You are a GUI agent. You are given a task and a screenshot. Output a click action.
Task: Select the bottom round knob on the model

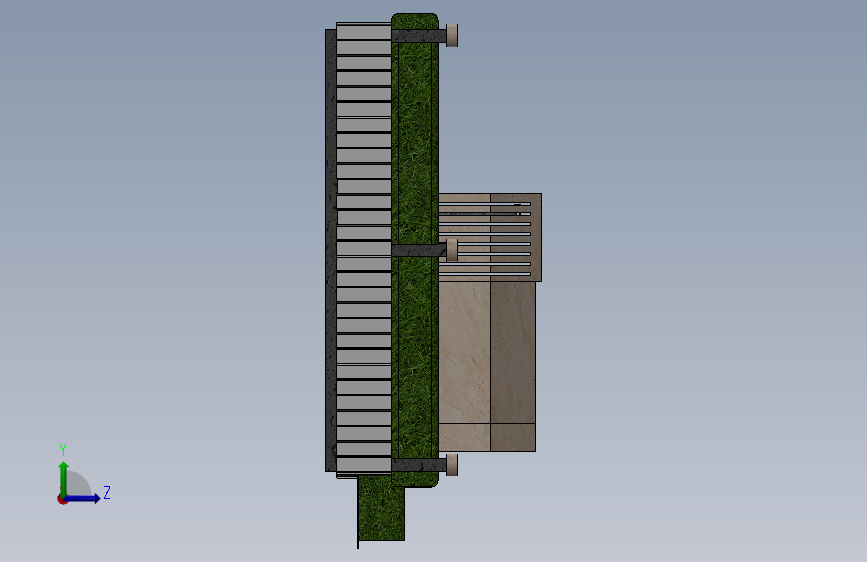click(452, 465)
